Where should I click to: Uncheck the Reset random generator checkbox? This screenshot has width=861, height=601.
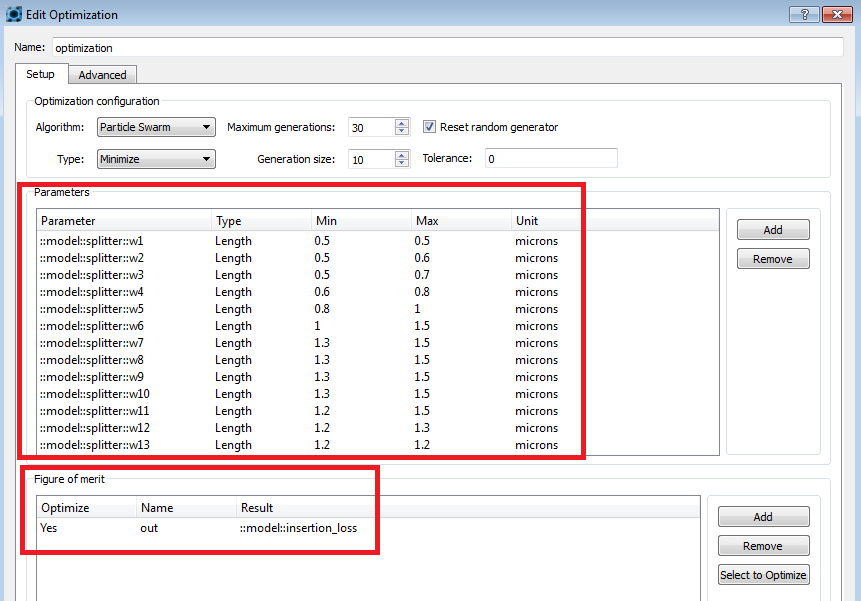point(429,126)
